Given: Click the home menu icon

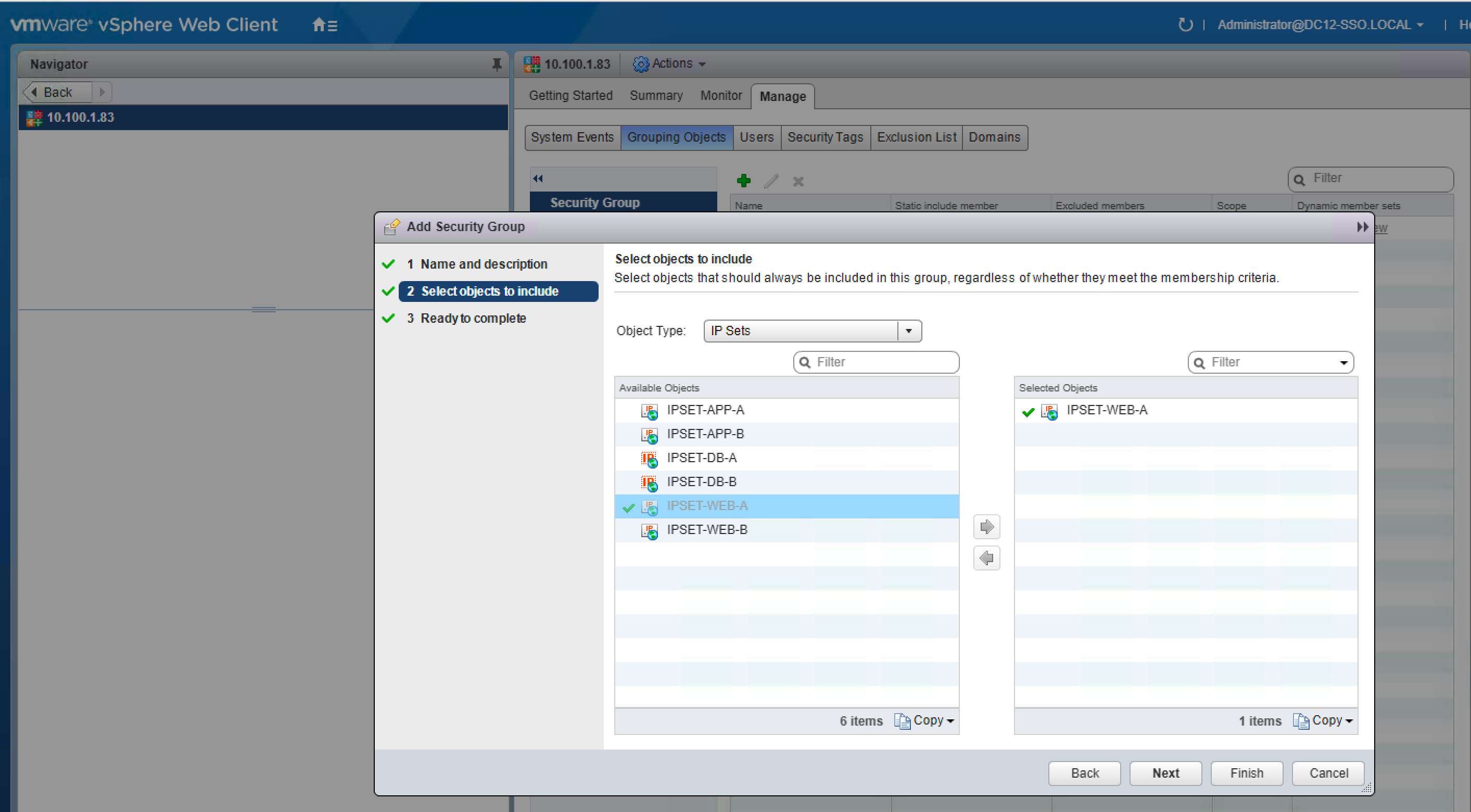Looking at the screenshot, I should (325, 25).
